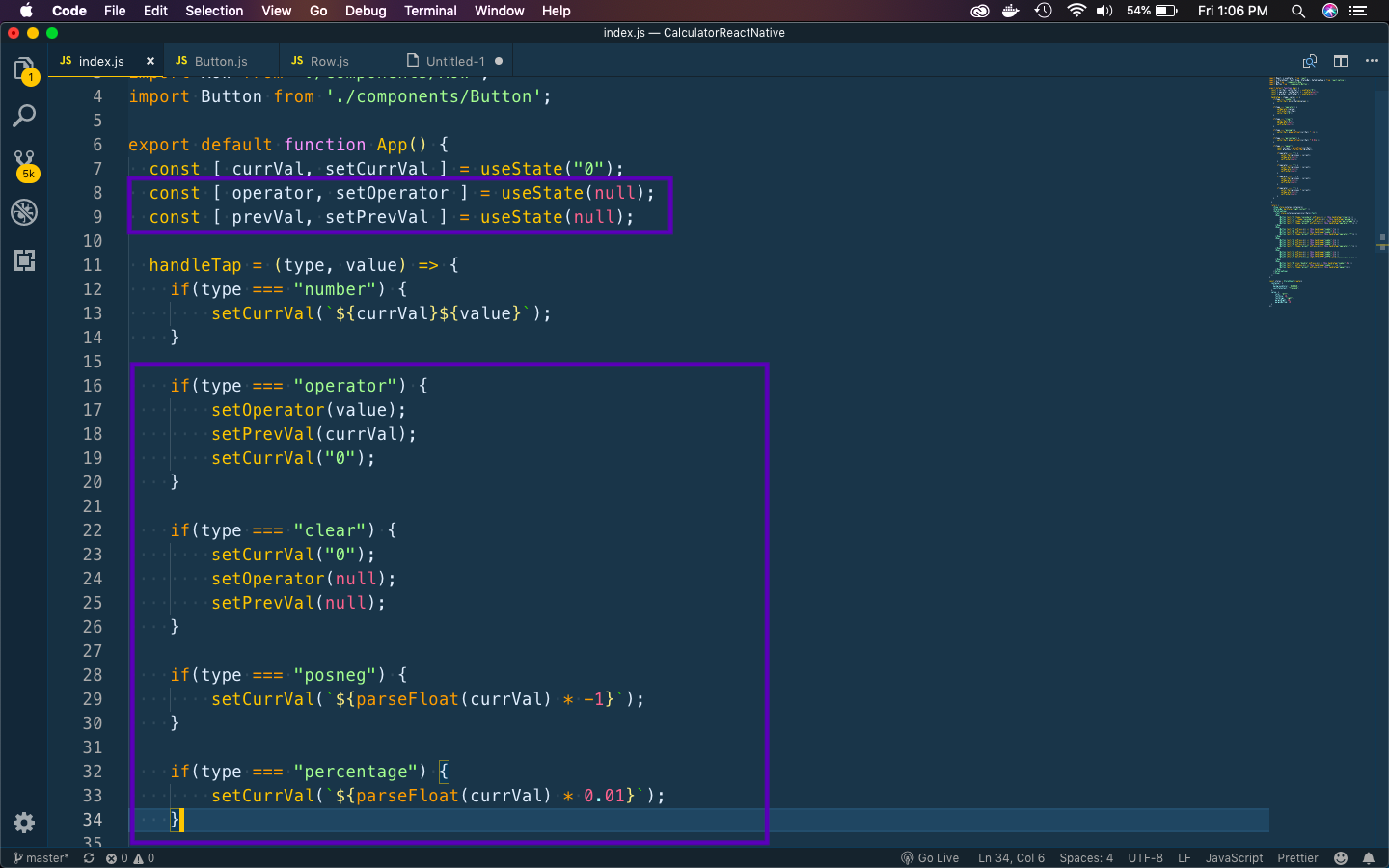
Task: Open the volume control in menu bar
Action: click(x=1105, y=11)
